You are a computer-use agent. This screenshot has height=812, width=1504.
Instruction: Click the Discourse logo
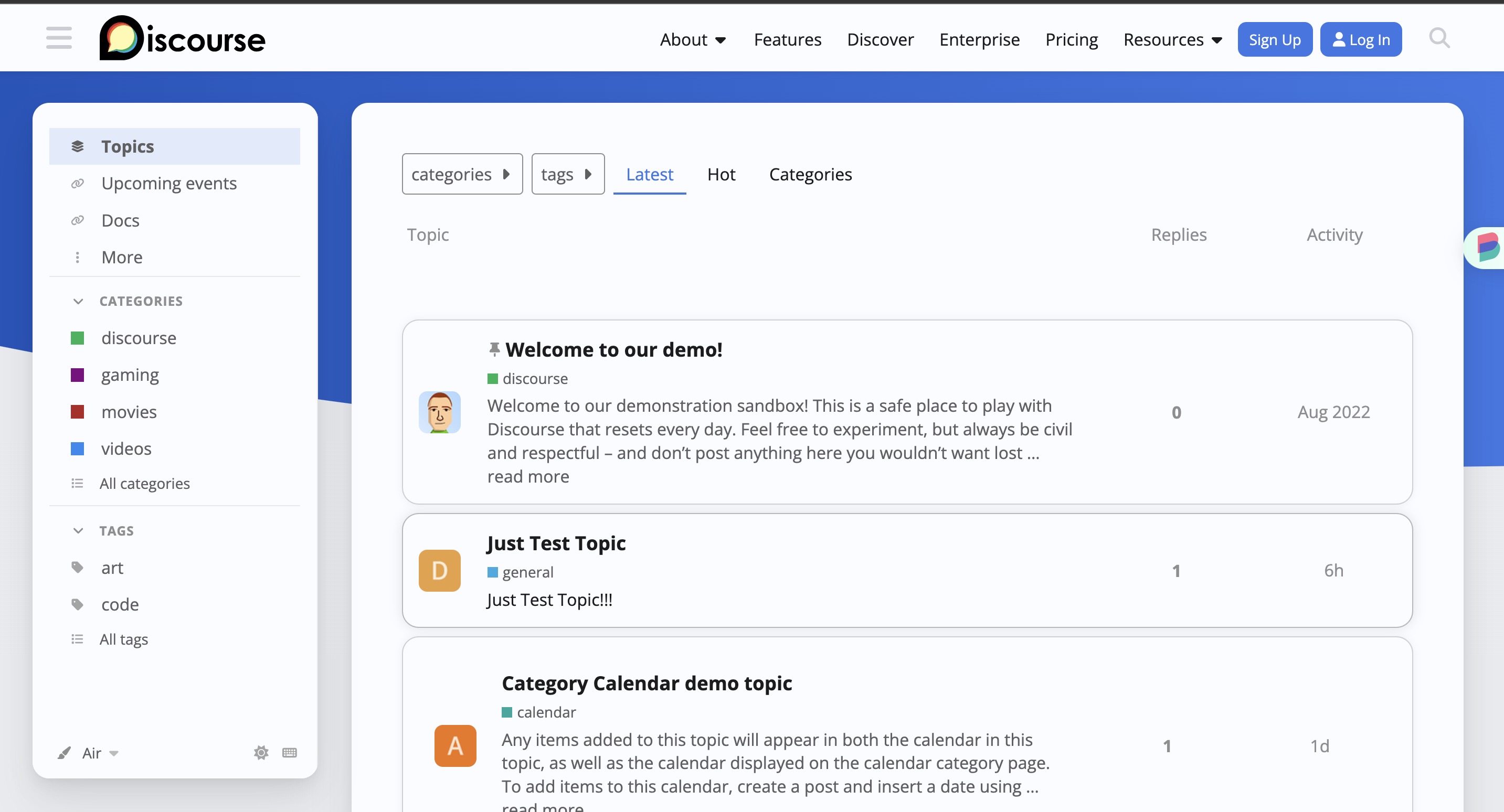click(x=182, y=38)
